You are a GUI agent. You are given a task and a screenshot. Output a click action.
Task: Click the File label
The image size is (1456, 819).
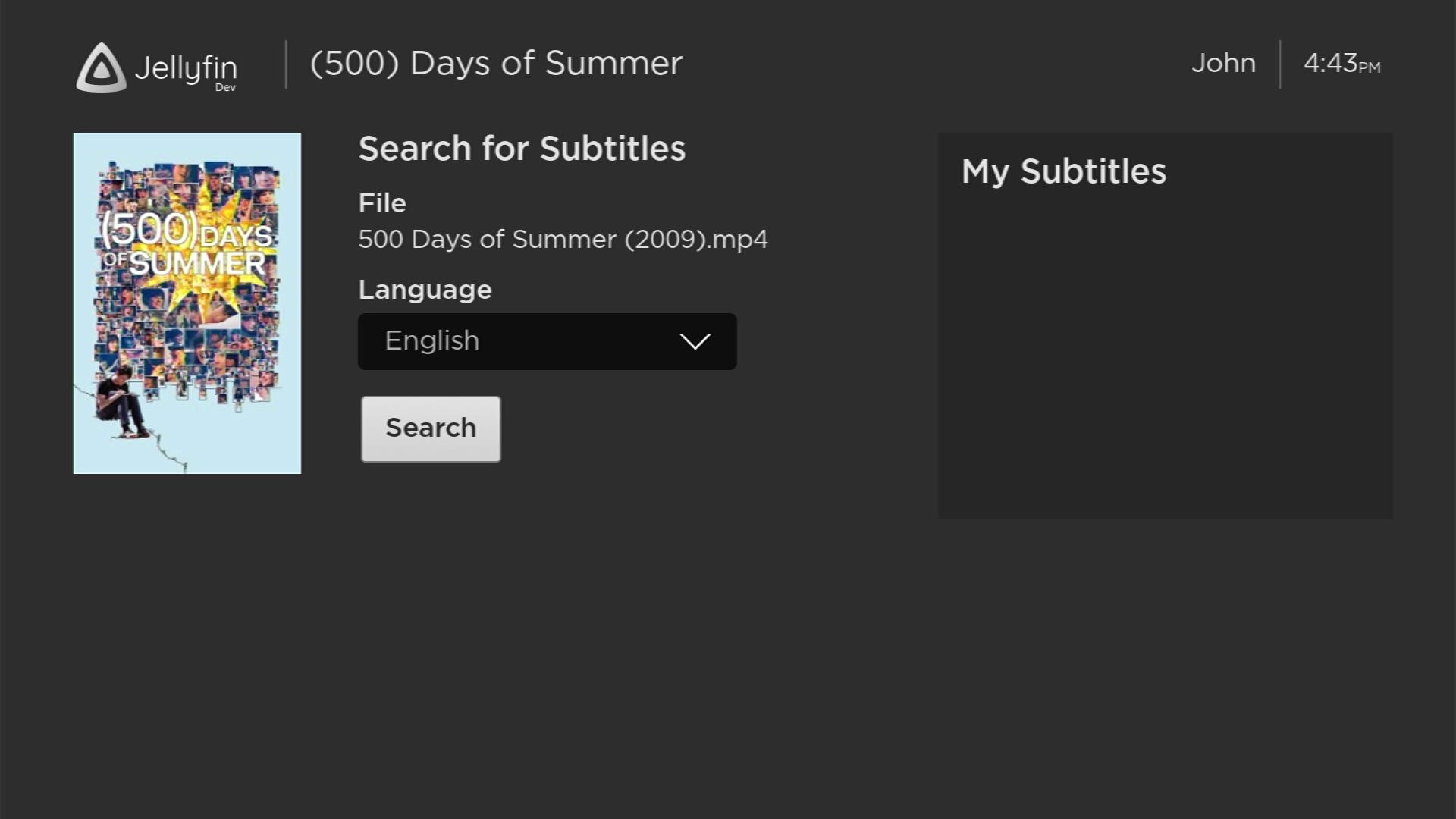tap(382, 203)
